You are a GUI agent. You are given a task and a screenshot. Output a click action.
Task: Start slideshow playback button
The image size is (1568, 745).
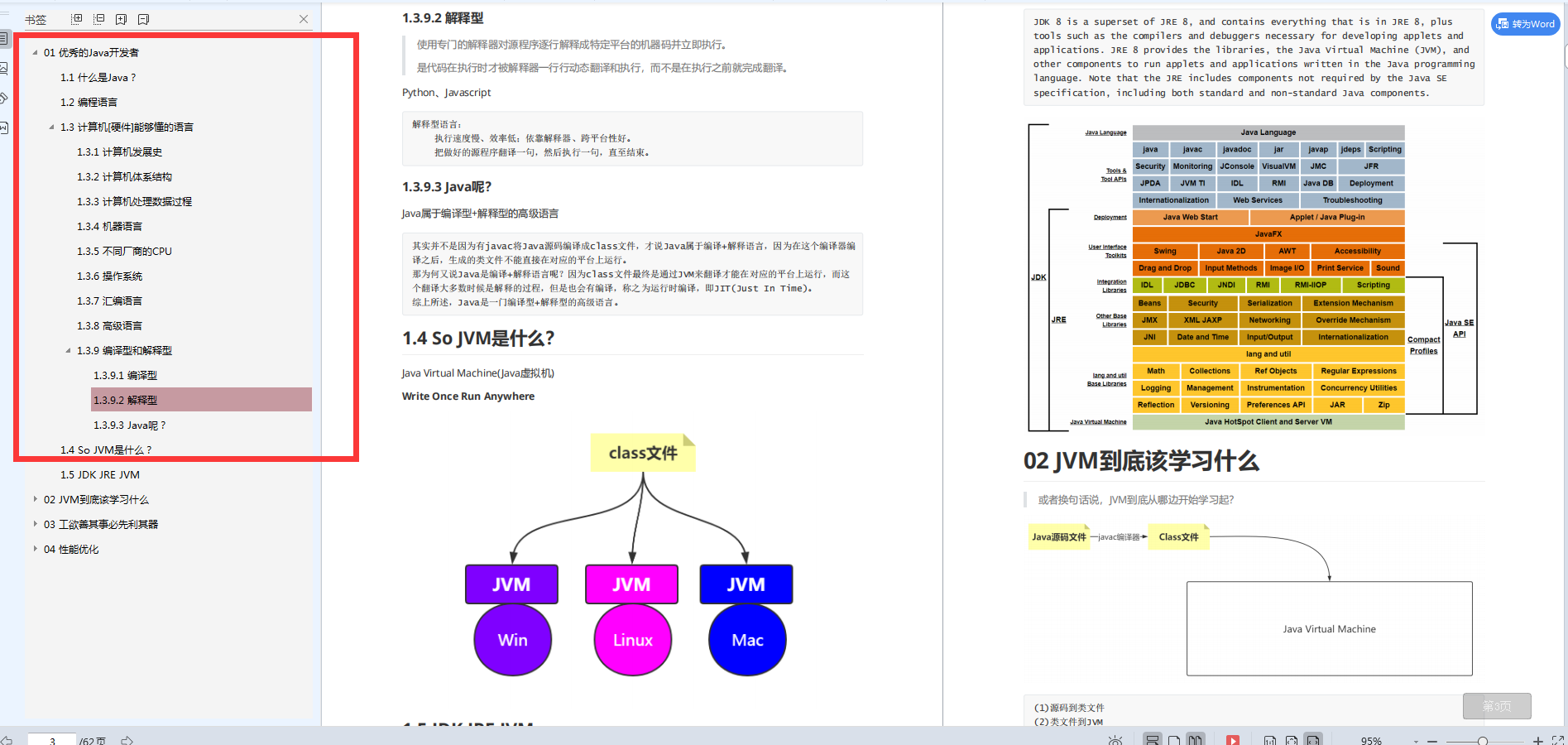(1233, 740)
